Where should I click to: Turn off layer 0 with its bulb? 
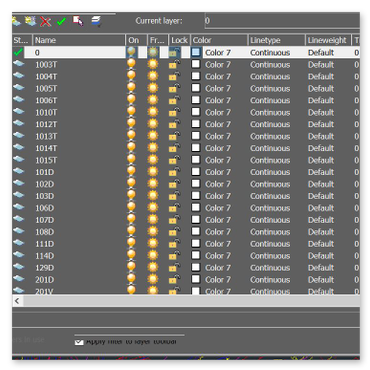131,52
